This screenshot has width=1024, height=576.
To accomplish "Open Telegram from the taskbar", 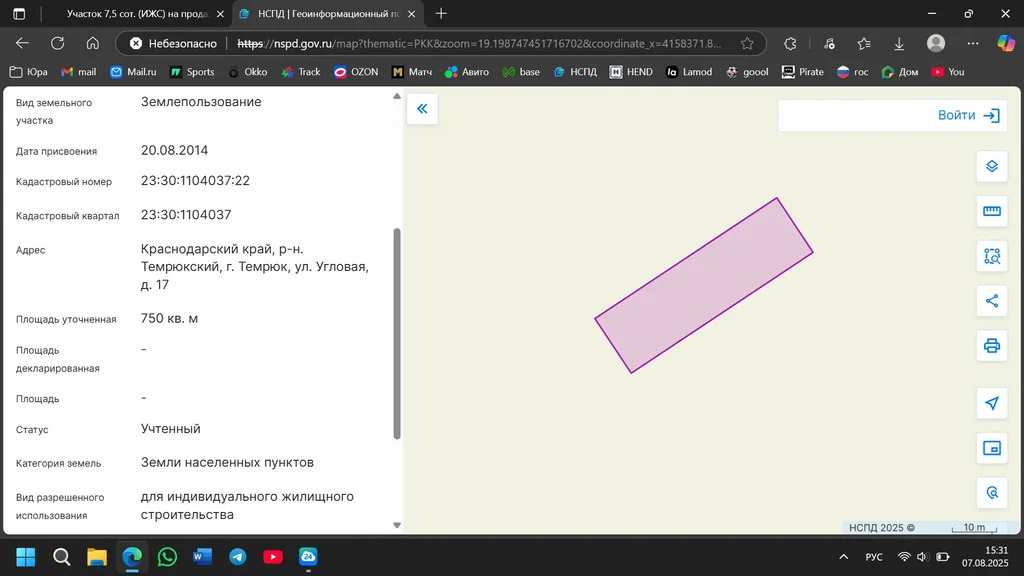I will tap(237, 557).
